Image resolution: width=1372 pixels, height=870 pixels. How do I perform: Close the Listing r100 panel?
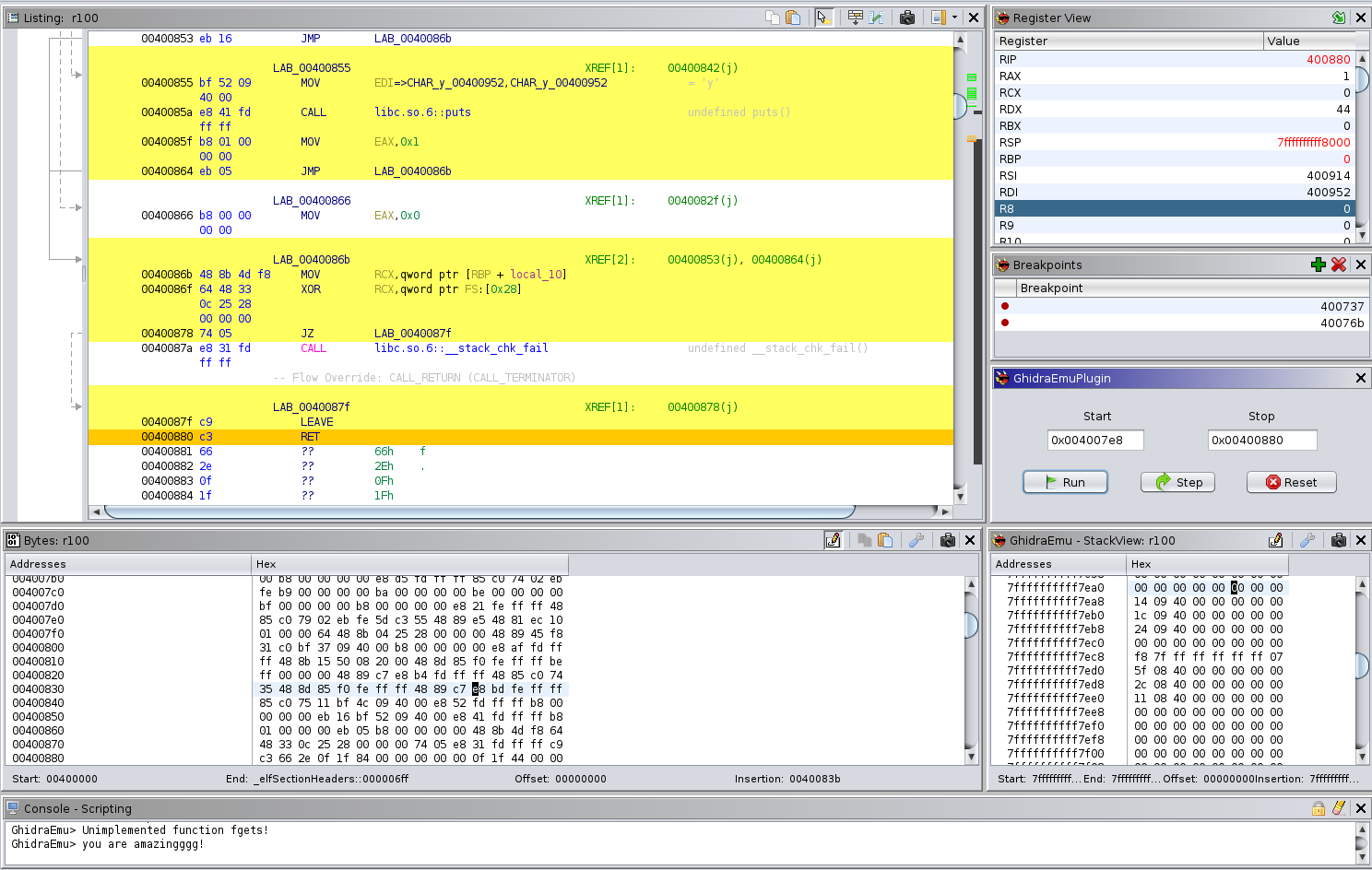tap(974, 18)
